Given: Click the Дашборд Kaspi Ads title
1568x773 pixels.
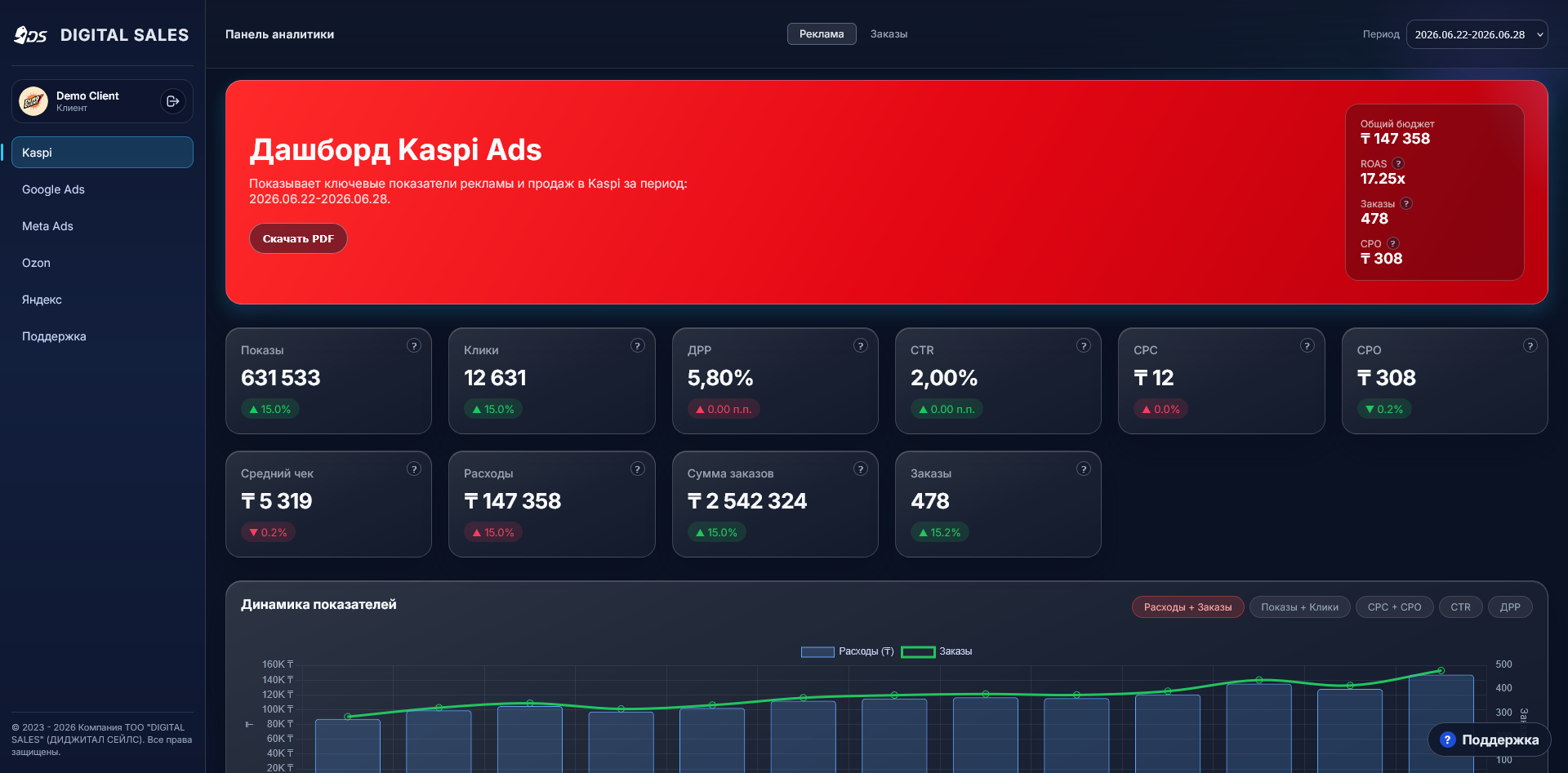Looking at the screenshot, I should click(x=396, y=150).
